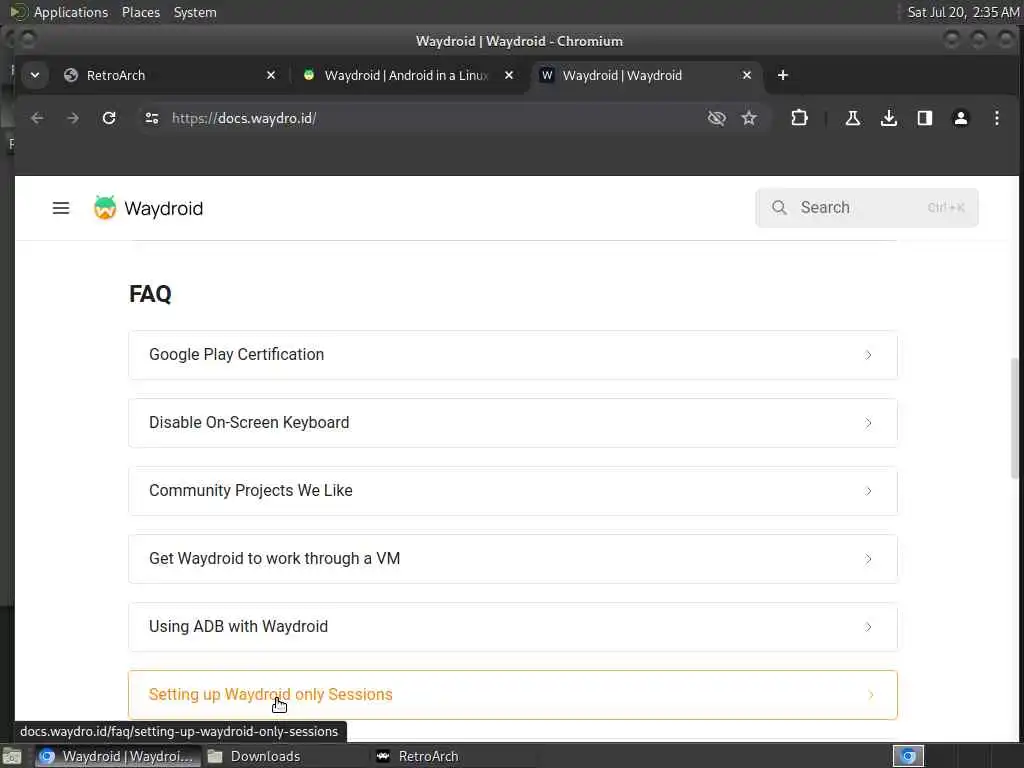Open Chrome Labs flask icon
This screenshot has width=1024, height=768.
(x=852, y=118)
